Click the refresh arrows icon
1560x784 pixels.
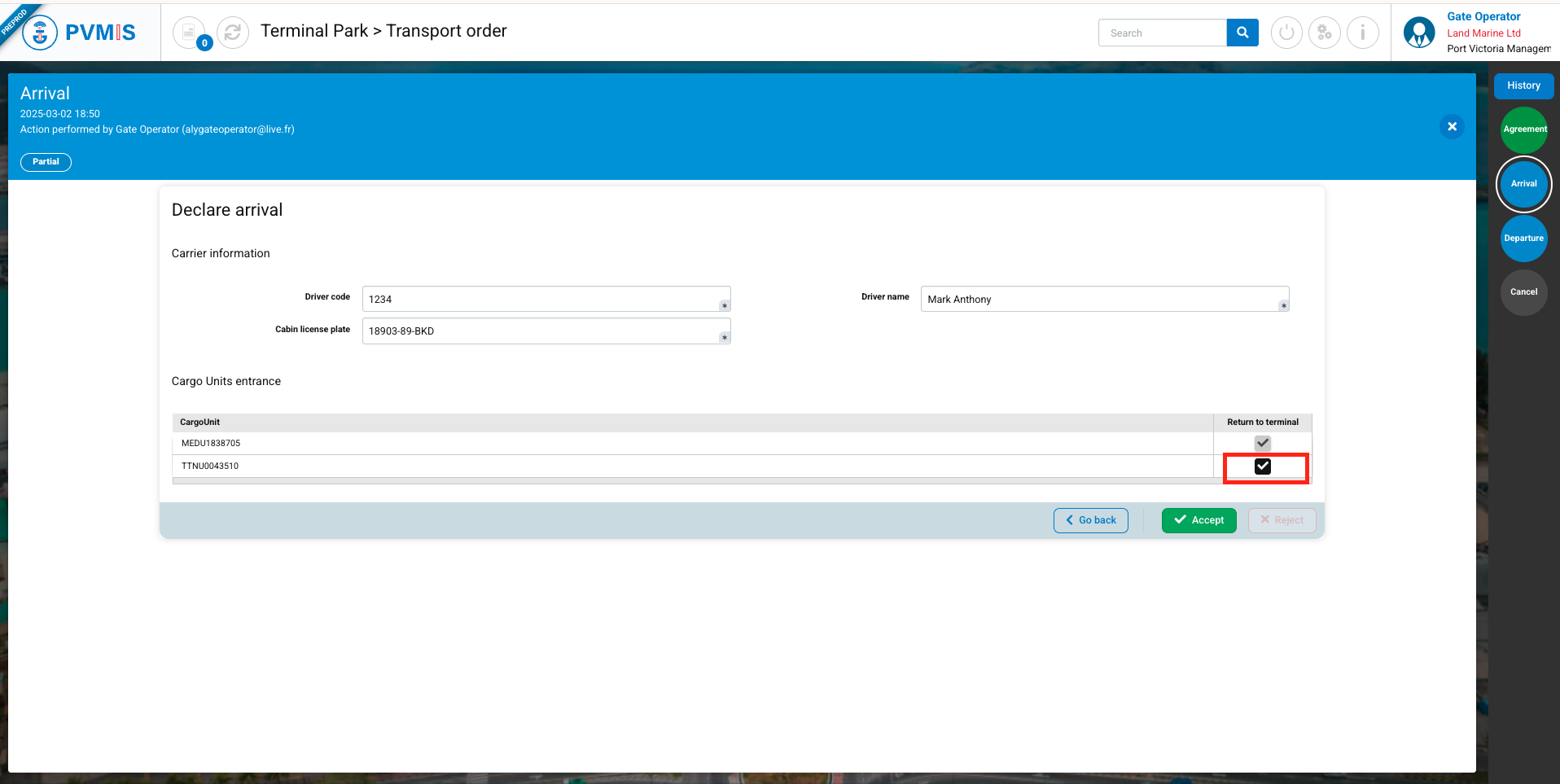(x=233, y=33)
